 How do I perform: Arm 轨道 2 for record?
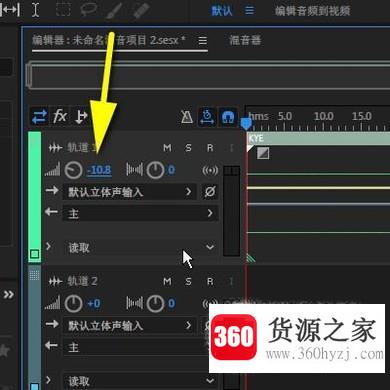pyautogui.click(x=210, y=282)
